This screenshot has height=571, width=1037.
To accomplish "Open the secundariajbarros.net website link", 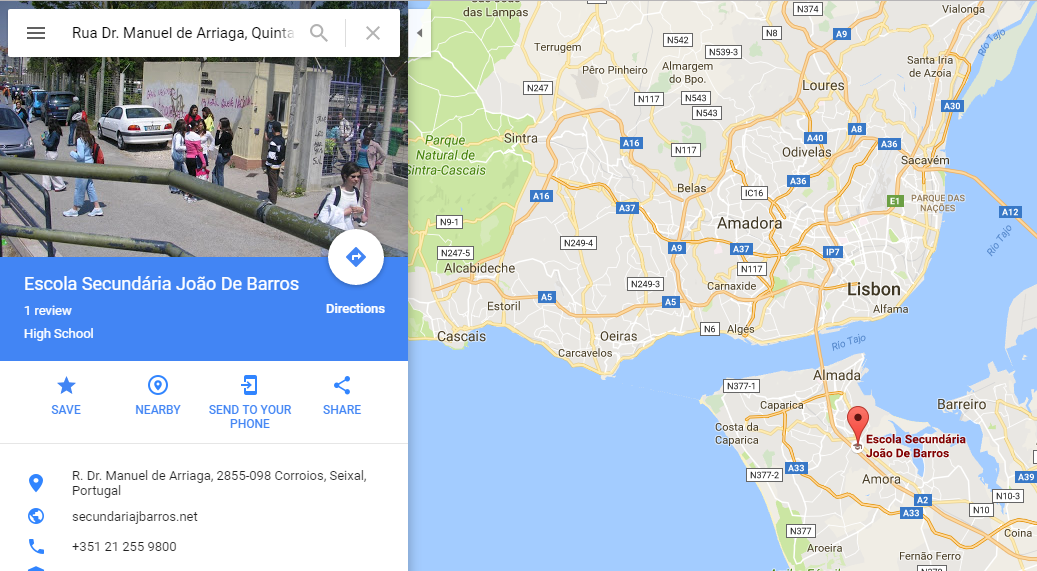I will pos(135,517).
